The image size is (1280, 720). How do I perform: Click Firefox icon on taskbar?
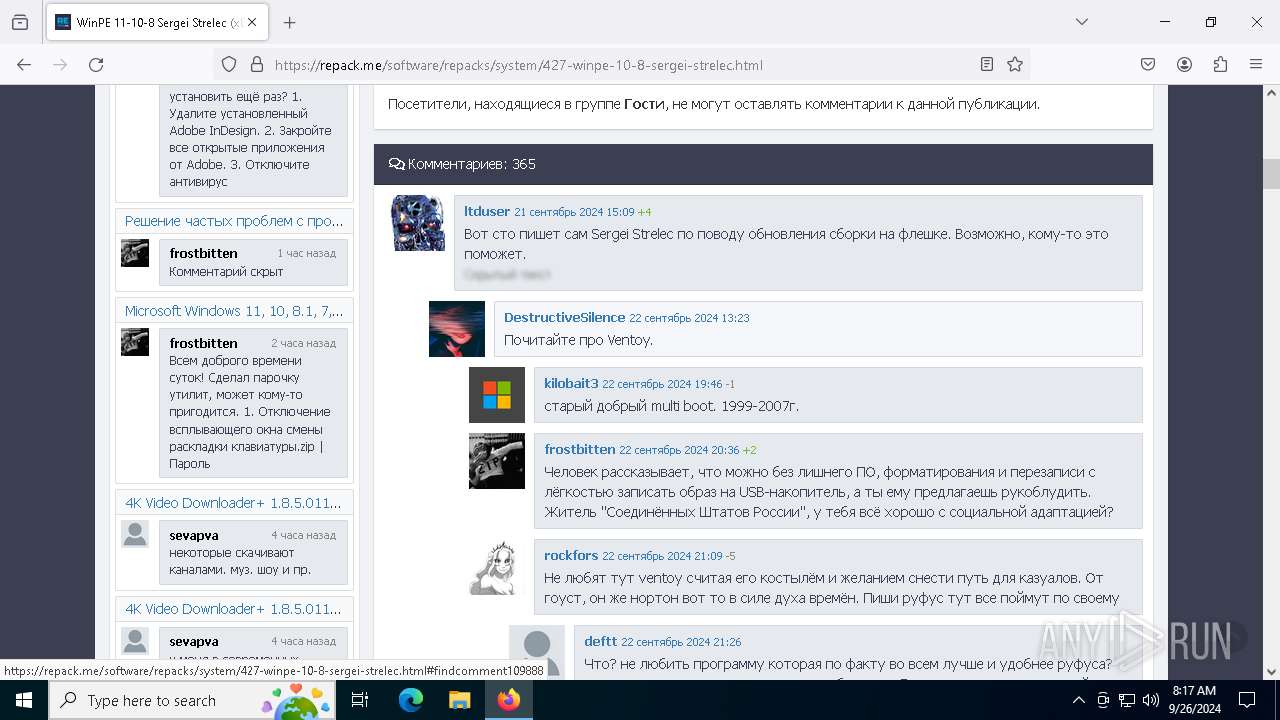508,700
